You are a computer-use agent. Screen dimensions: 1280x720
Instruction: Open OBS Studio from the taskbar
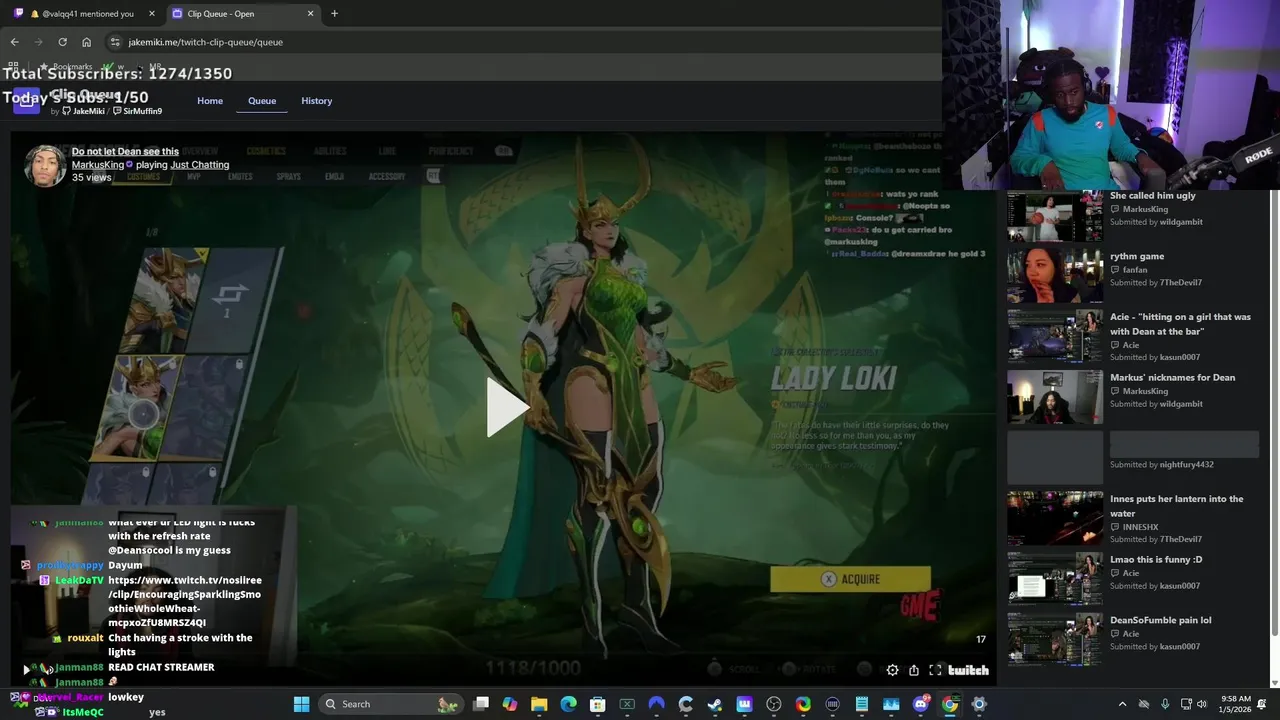[773, 704]
